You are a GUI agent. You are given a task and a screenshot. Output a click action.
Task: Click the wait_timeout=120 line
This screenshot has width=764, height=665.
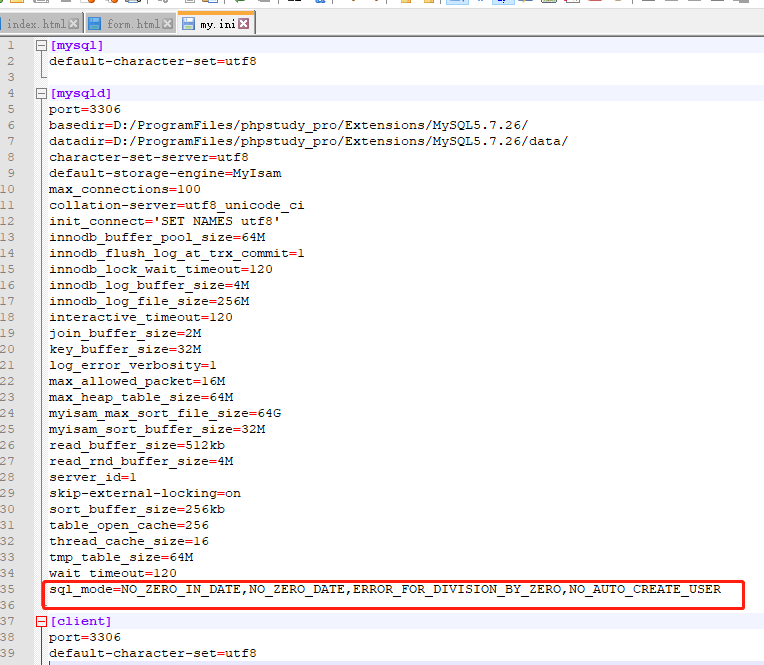click(x=113, y=573)
